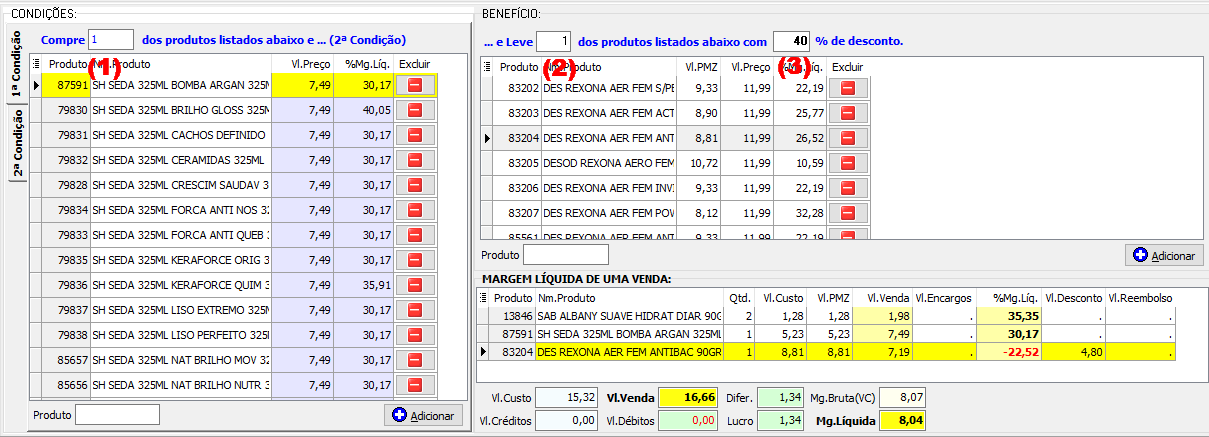The width and height of the screenshot is (1209, 437).
Task: Open Benefício grid column chooser icon
Action: tap(487, 66)
